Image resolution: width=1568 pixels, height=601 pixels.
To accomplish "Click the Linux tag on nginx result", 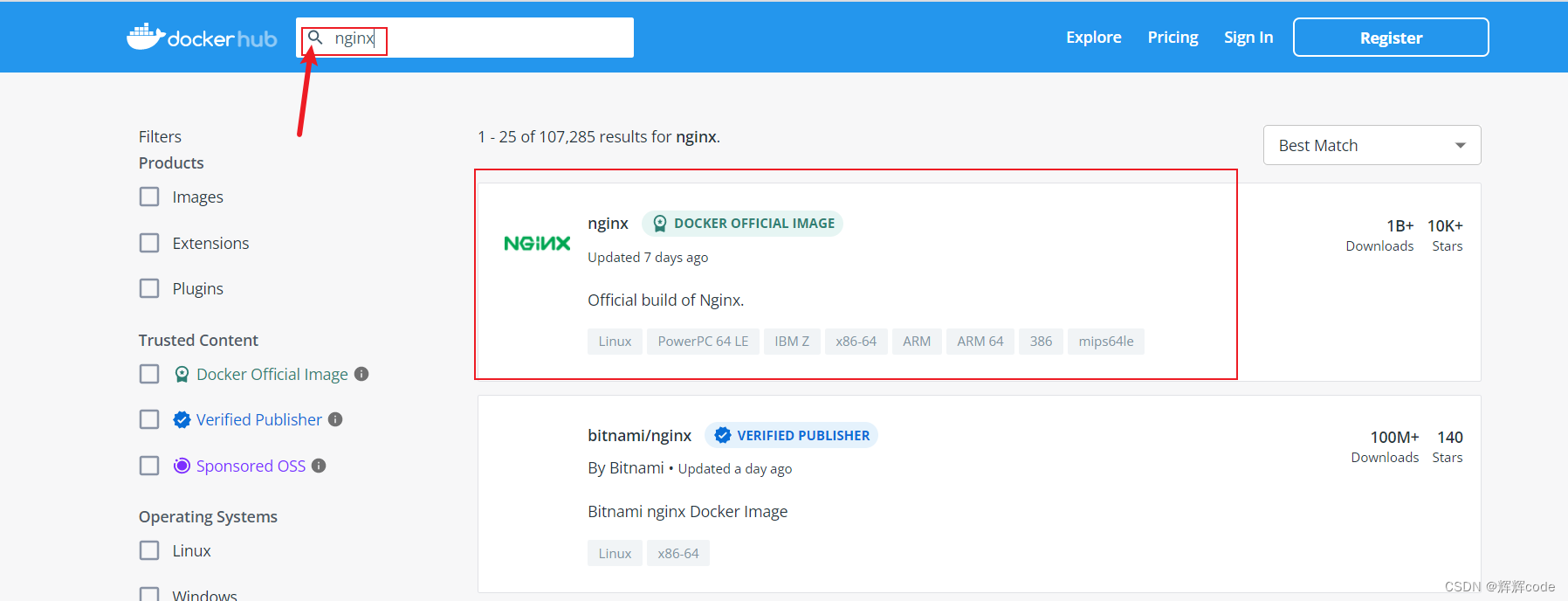I will pyautogui.click(x=615, y=342).
